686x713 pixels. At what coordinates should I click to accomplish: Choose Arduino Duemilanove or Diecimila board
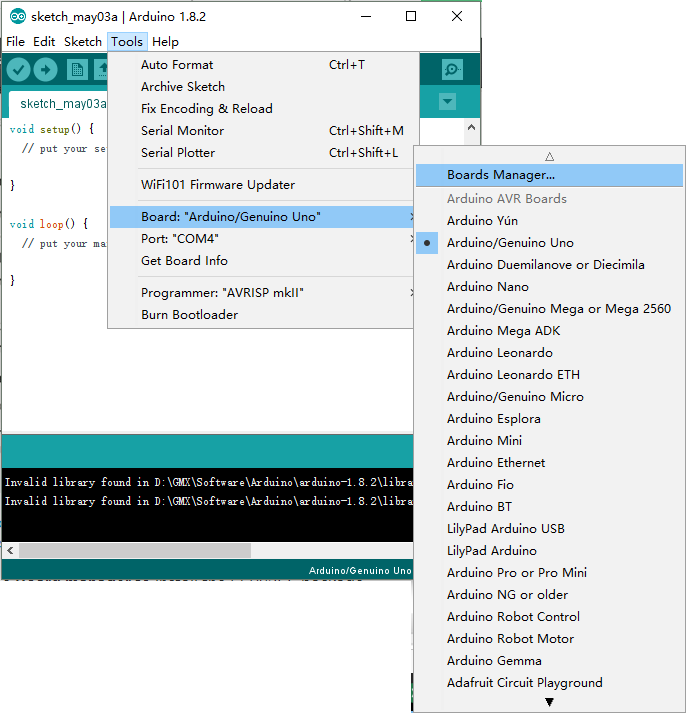coord(549,265)
